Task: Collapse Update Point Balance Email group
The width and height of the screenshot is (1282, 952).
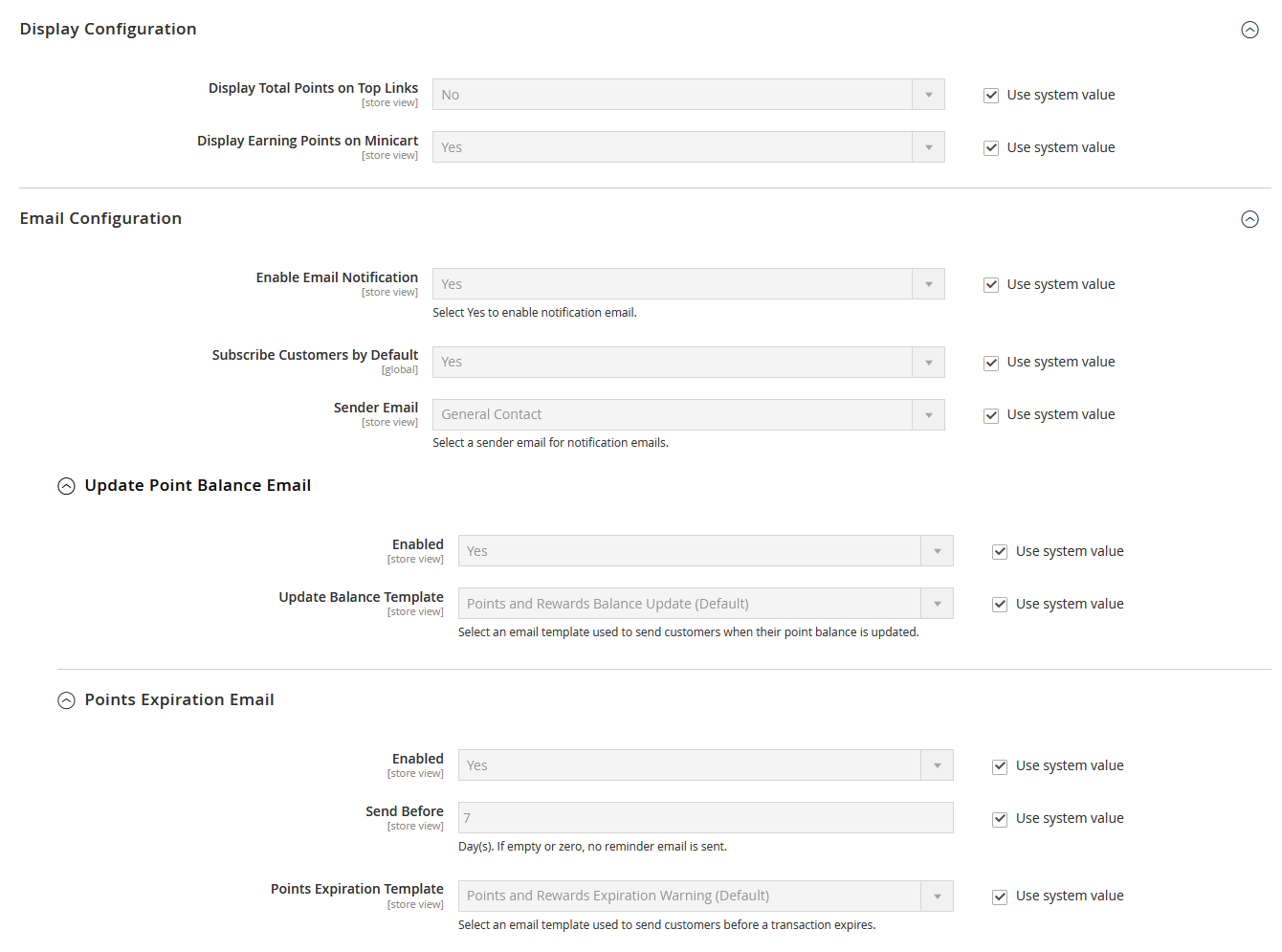Action: point(66,486)
